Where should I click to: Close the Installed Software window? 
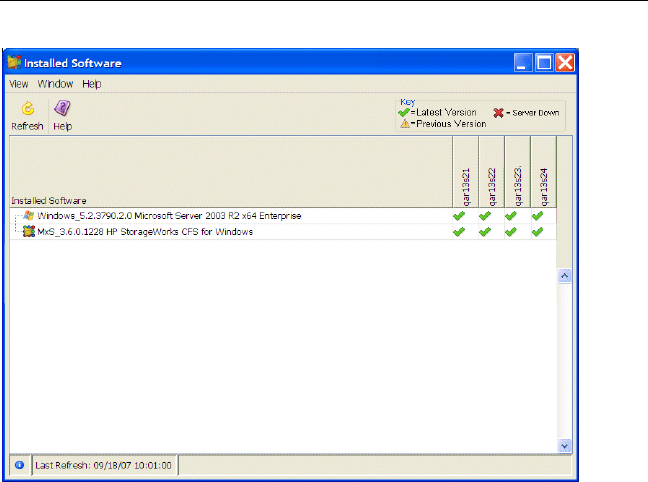565,63
